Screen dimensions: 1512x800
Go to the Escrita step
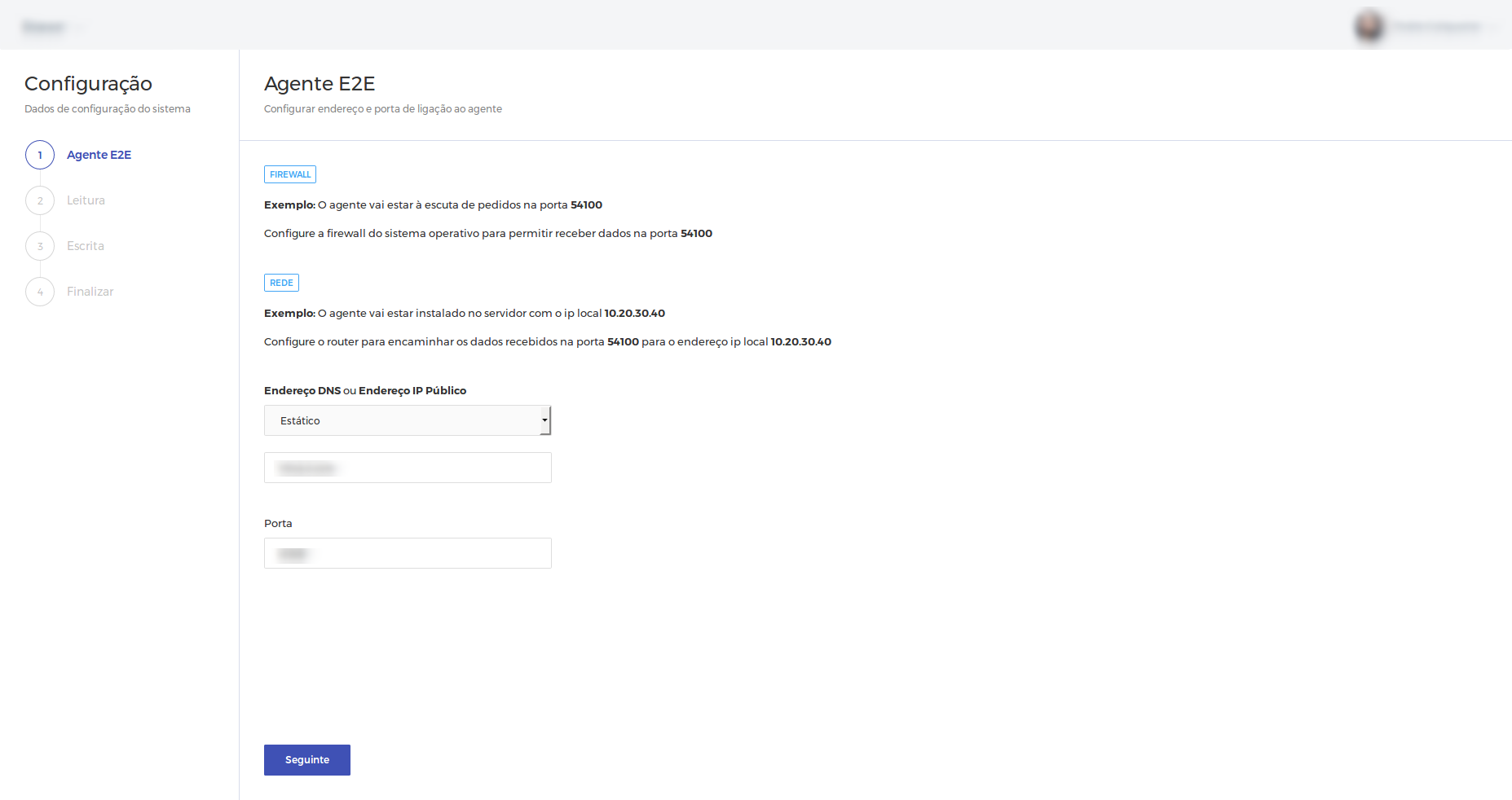[86, 246]
